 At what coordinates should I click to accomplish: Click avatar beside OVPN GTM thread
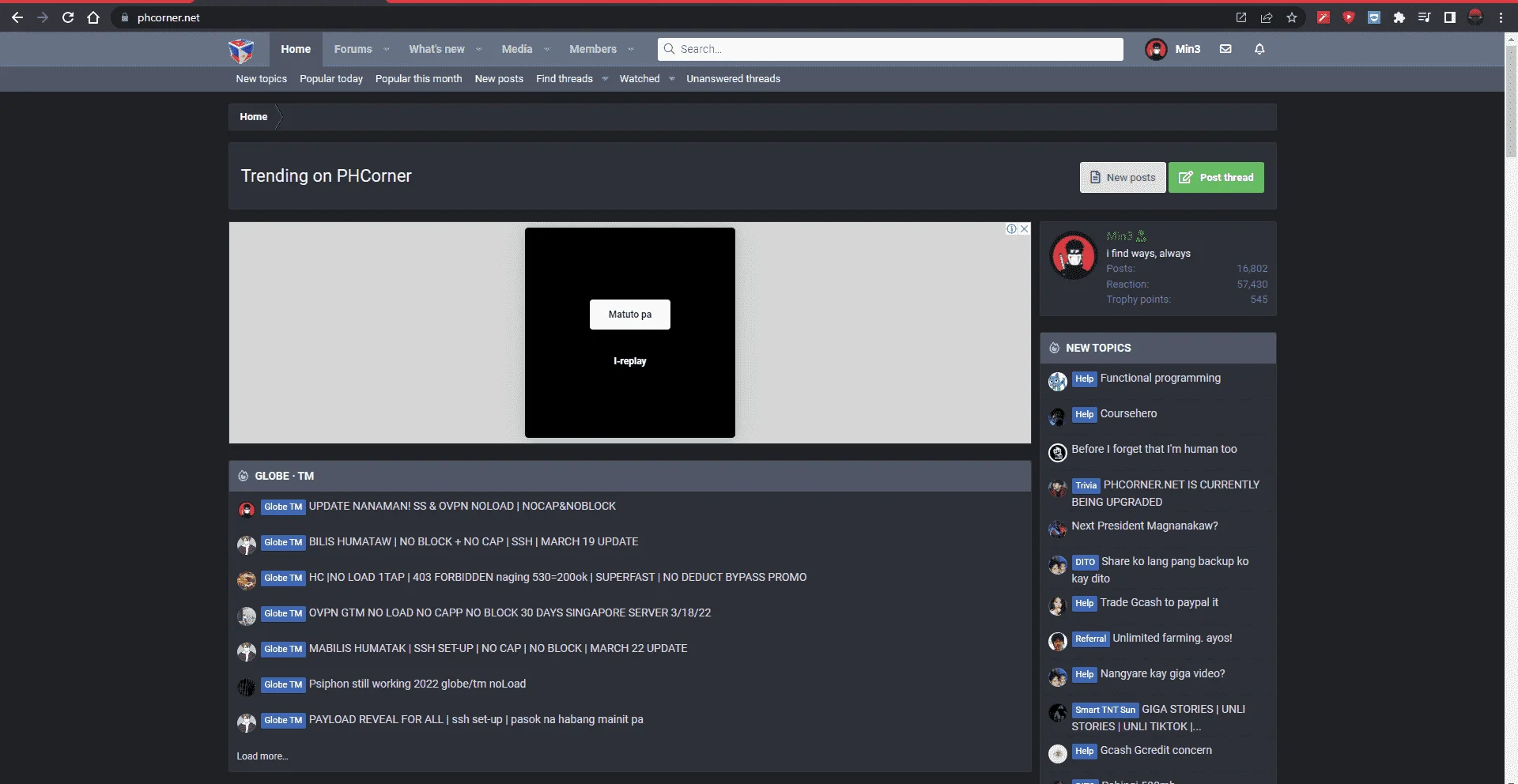pyautogui.click(x=247, y=616)
